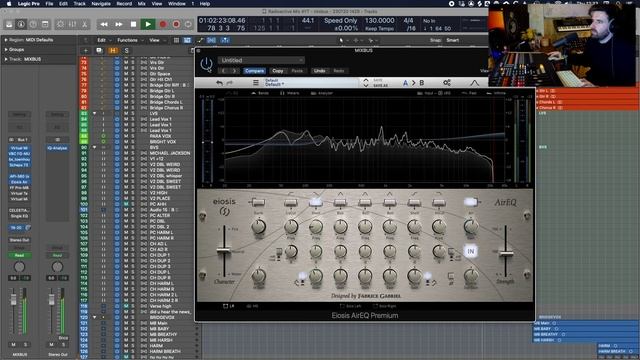The image size is (640, 360).
Task: Open AirEQ settings gears icon
Action: click(x=447, y=83)
